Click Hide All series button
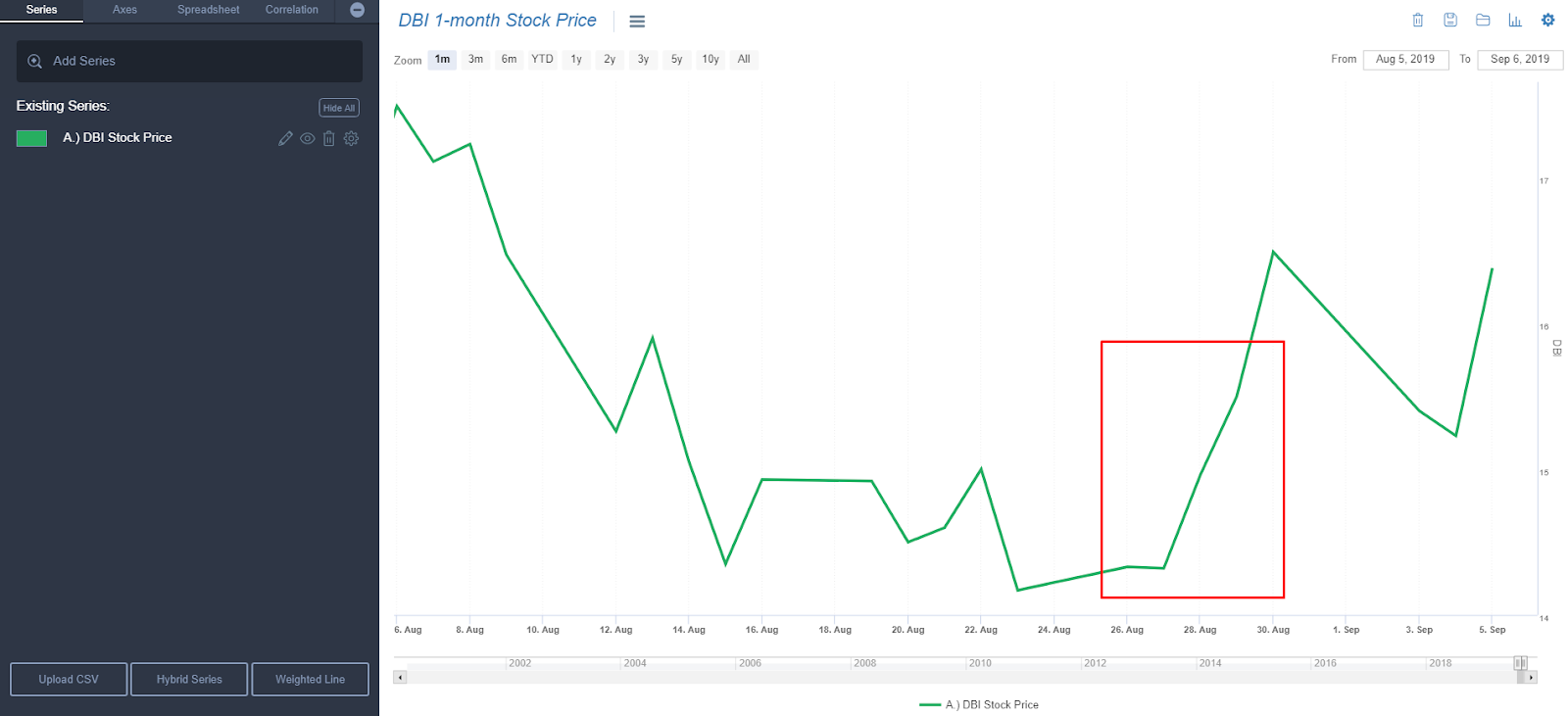Image resolution: width=1568 pixels, height=716 pixels. (x=339, y=108)
